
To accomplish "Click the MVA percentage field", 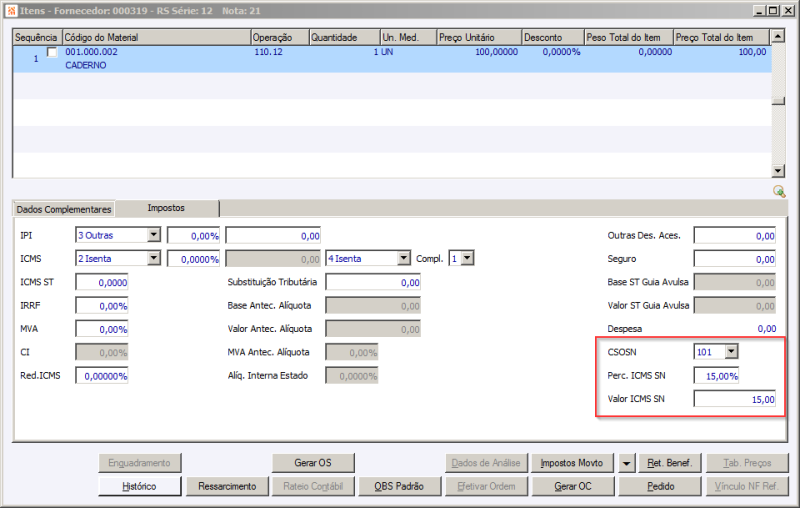I will [x=102, y=329].
